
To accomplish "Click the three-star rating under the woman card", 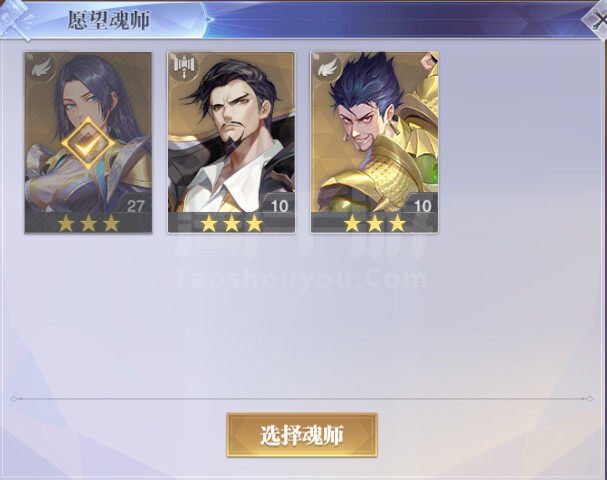I will pyautogui.click(x=88, y=223).
